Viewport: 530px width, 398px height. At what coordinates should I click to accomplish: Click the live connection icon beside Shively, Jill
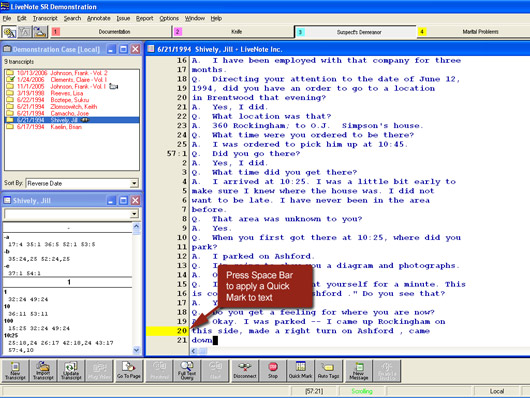85,120
